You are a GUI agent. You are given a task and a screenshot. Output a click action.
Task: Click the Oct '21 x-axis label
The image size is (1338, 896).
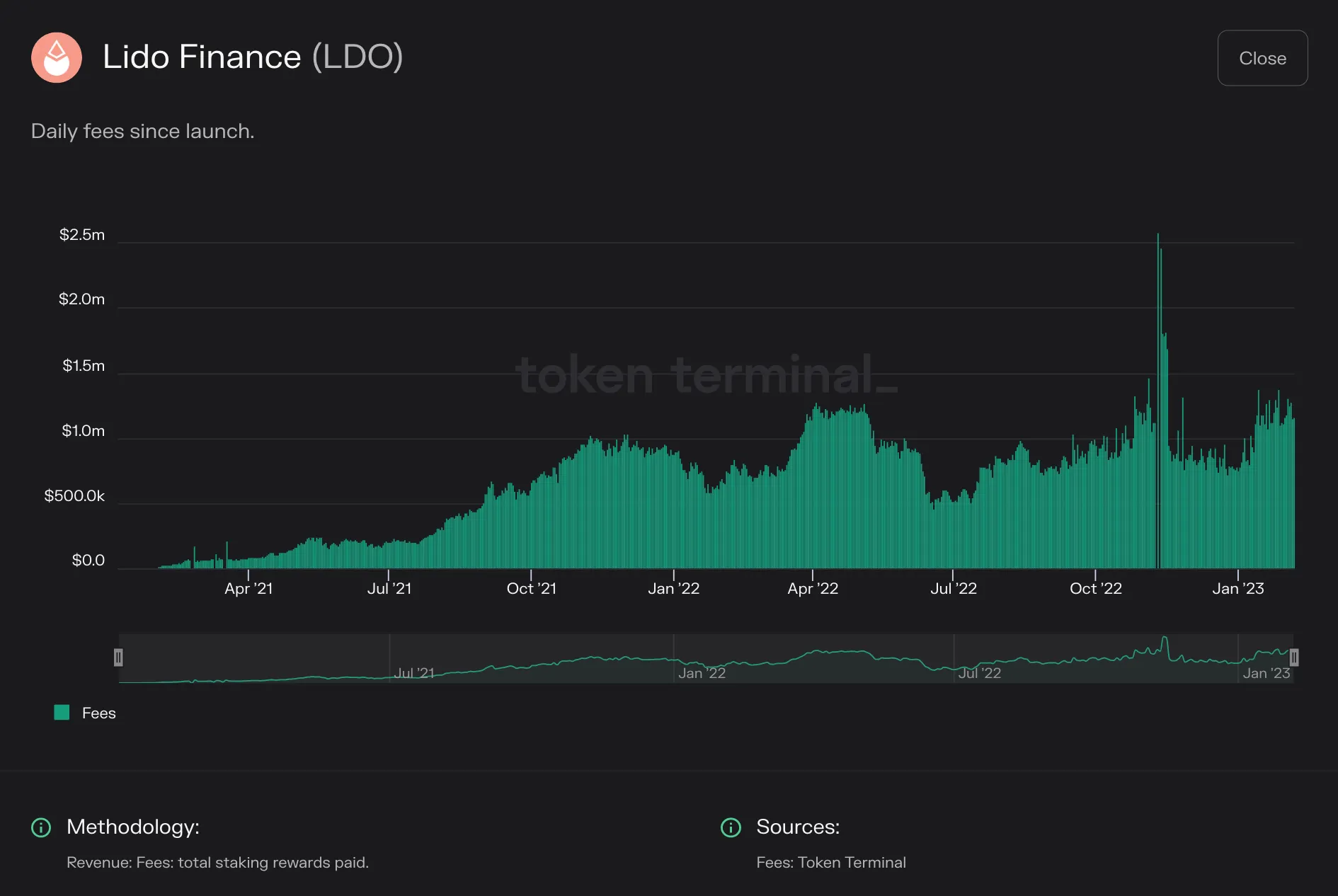[x=532, y=589]
